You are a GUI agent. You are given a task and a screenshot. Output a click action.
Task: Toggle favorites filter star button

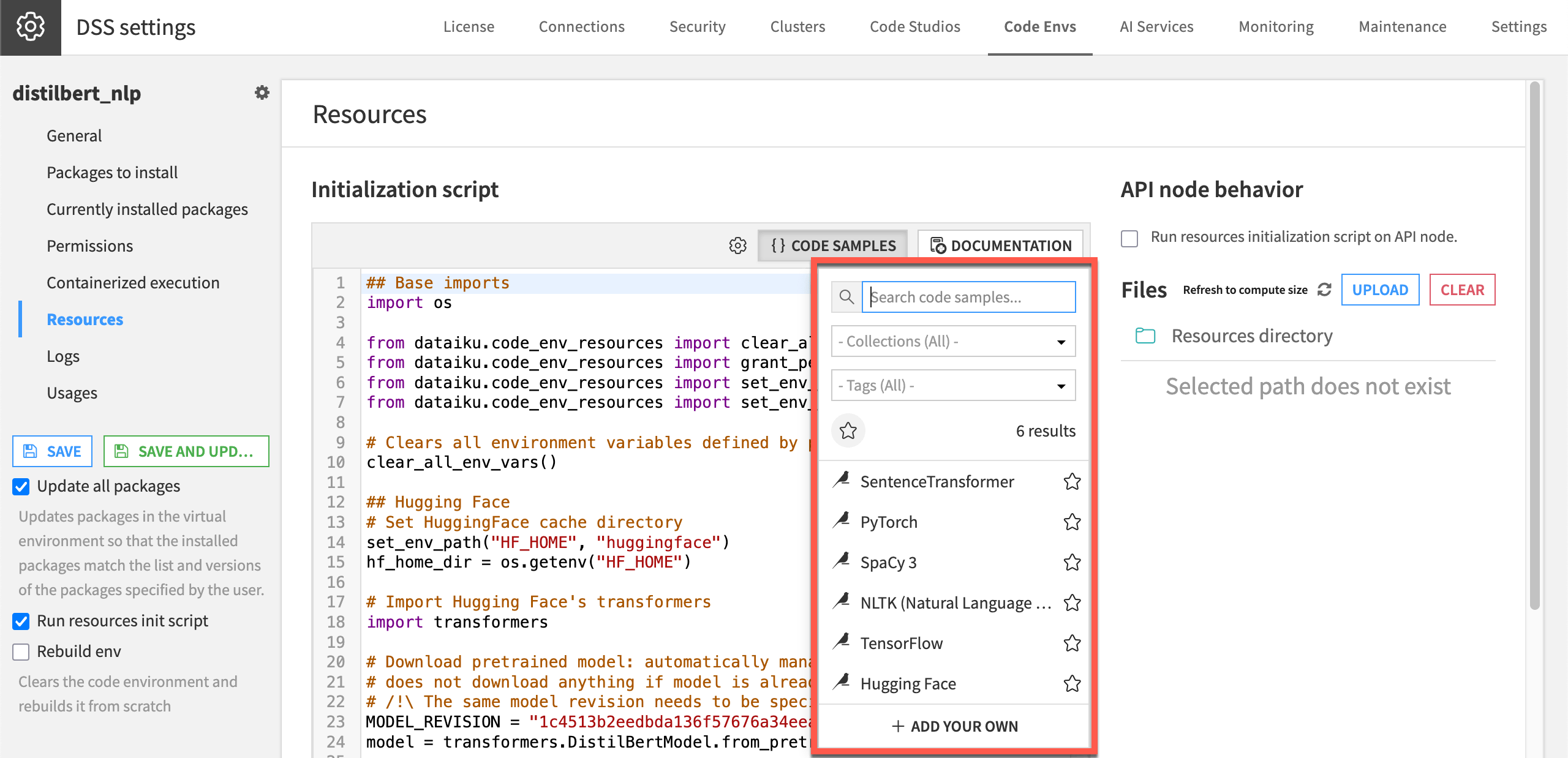click(848, 431)
